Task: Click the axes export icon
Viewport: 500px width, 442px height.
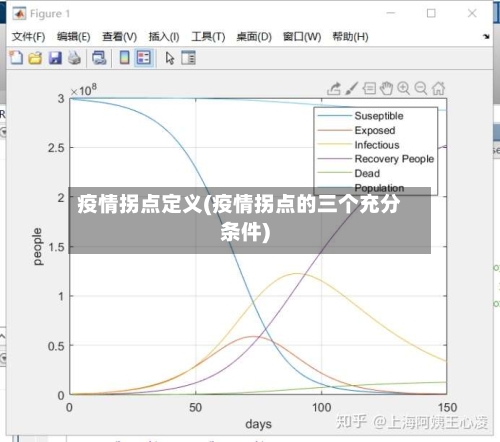Action: point(334,88)
